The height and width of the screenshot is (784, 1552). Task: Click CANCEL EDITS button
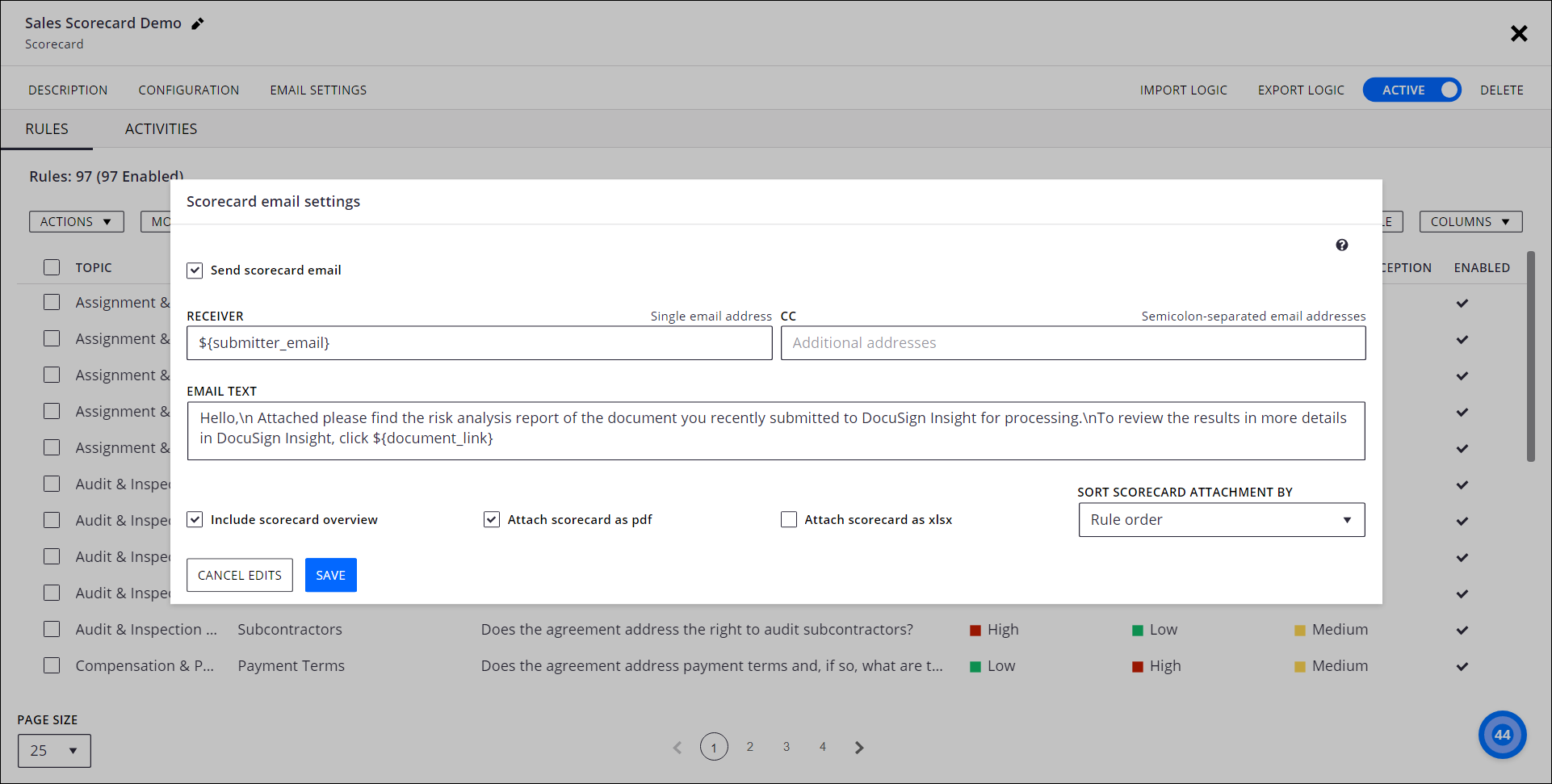pyautogui.click(x=240, y=575)
